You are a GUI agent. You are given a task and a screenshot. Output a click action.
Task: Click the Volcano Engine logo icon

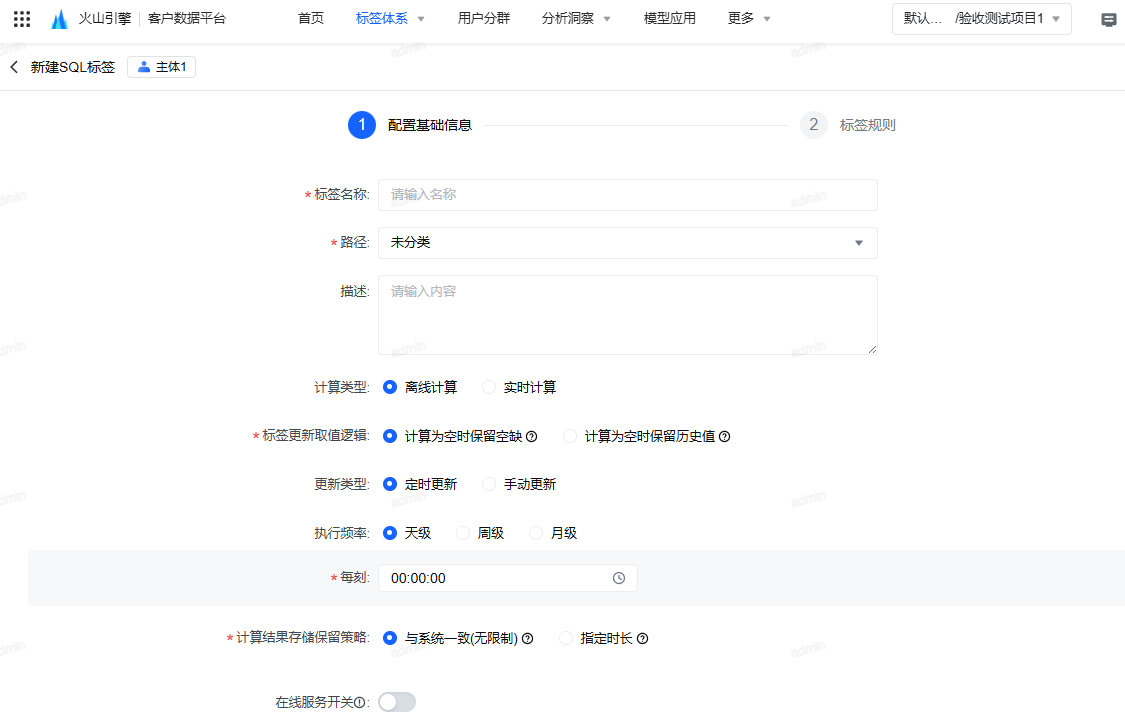tap(60, 19)
